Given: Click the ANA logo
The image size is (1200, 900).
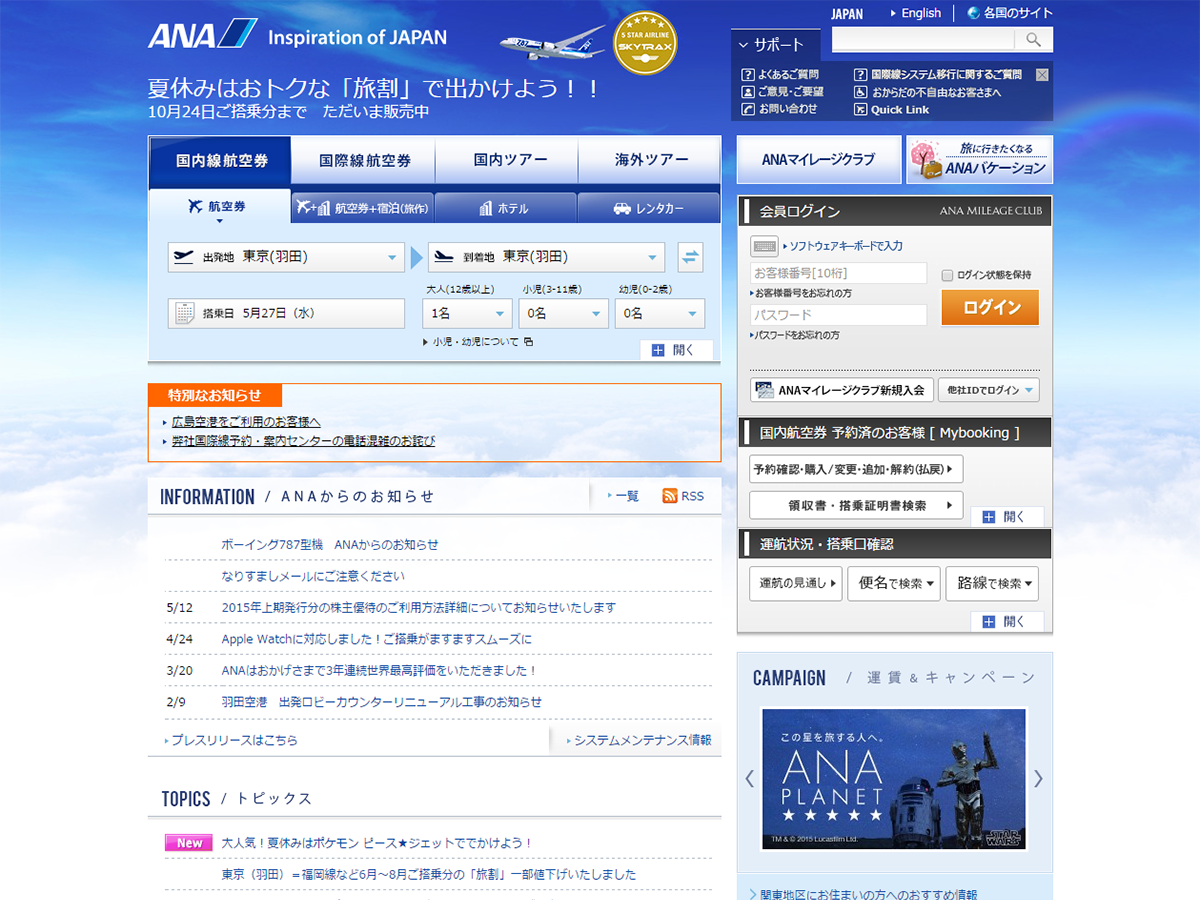Looking at the screenshot, I should [x=203, y=34].
